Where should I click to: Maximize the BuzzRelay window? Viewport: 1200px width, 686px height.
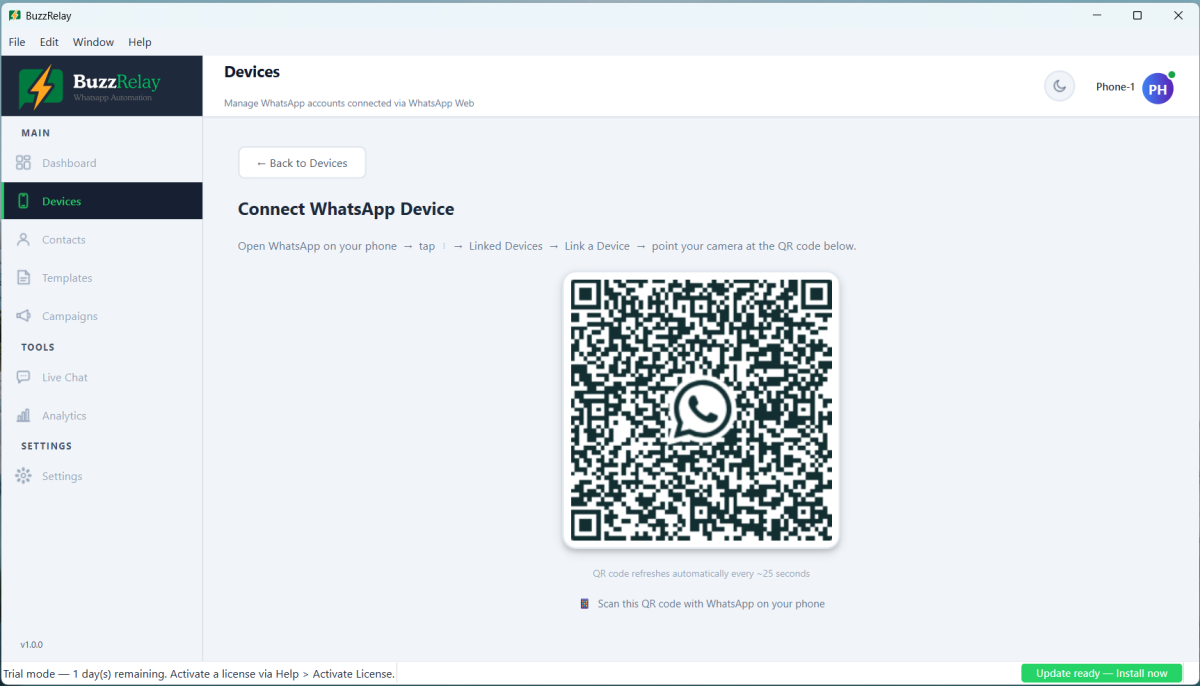pos(1137,16)
